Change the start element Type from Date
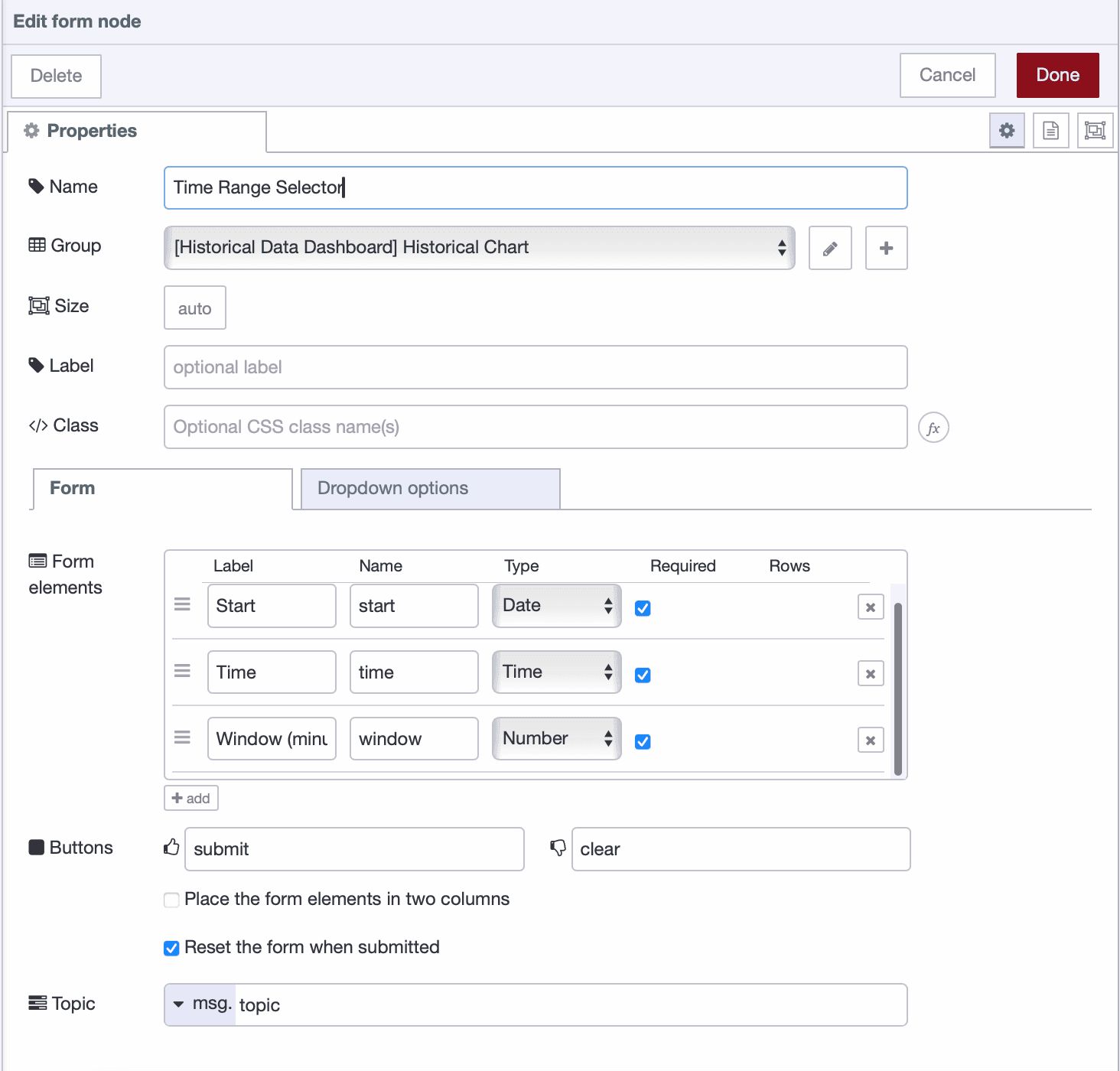Viewport: 1120px width, 1071px height. pyautogui.click(x=556, y=605)
